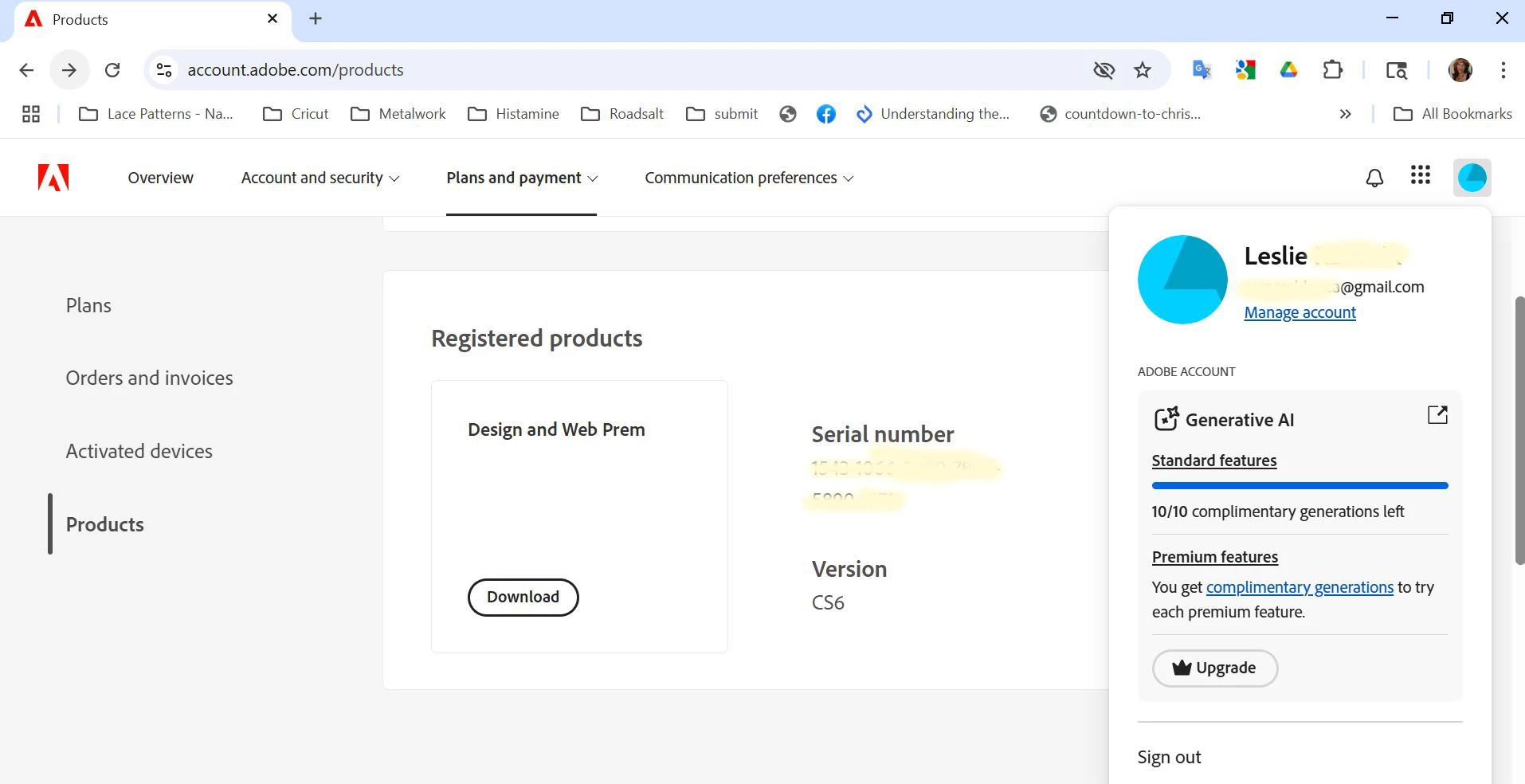Select Products in the sidebar
This screenshot has height=784, width=1525.
tap(104, 524)
